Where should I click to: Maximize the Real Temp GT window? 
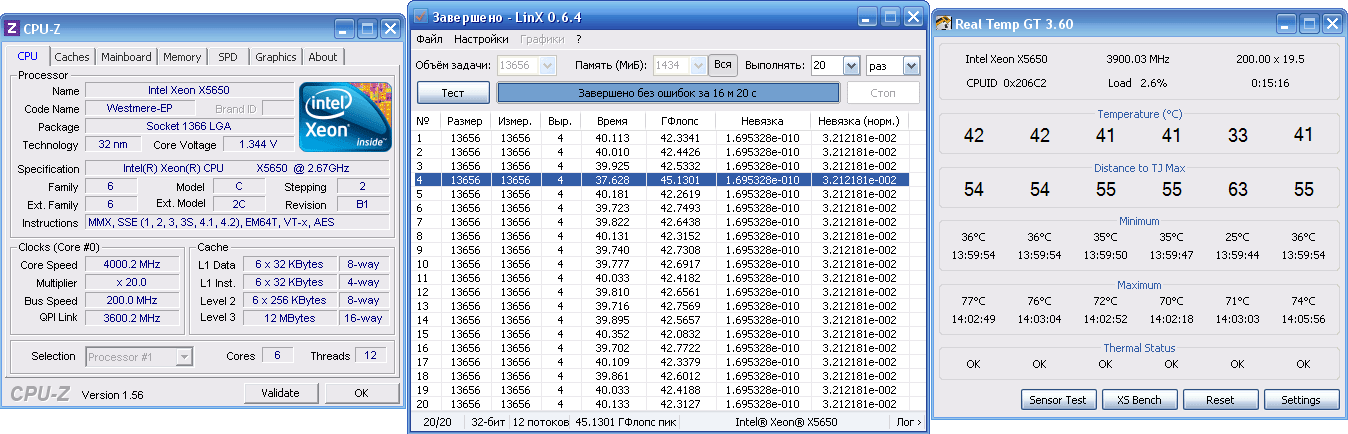tap(1309, 23)
